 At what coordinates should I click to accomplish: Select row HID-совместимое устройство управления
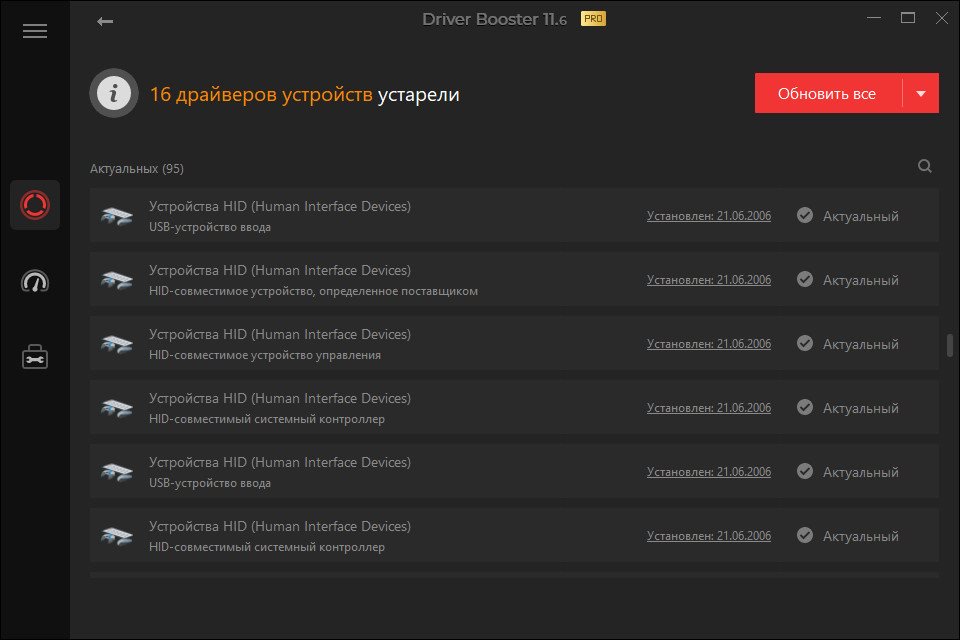pyautogui.click(x=514, y=344)
